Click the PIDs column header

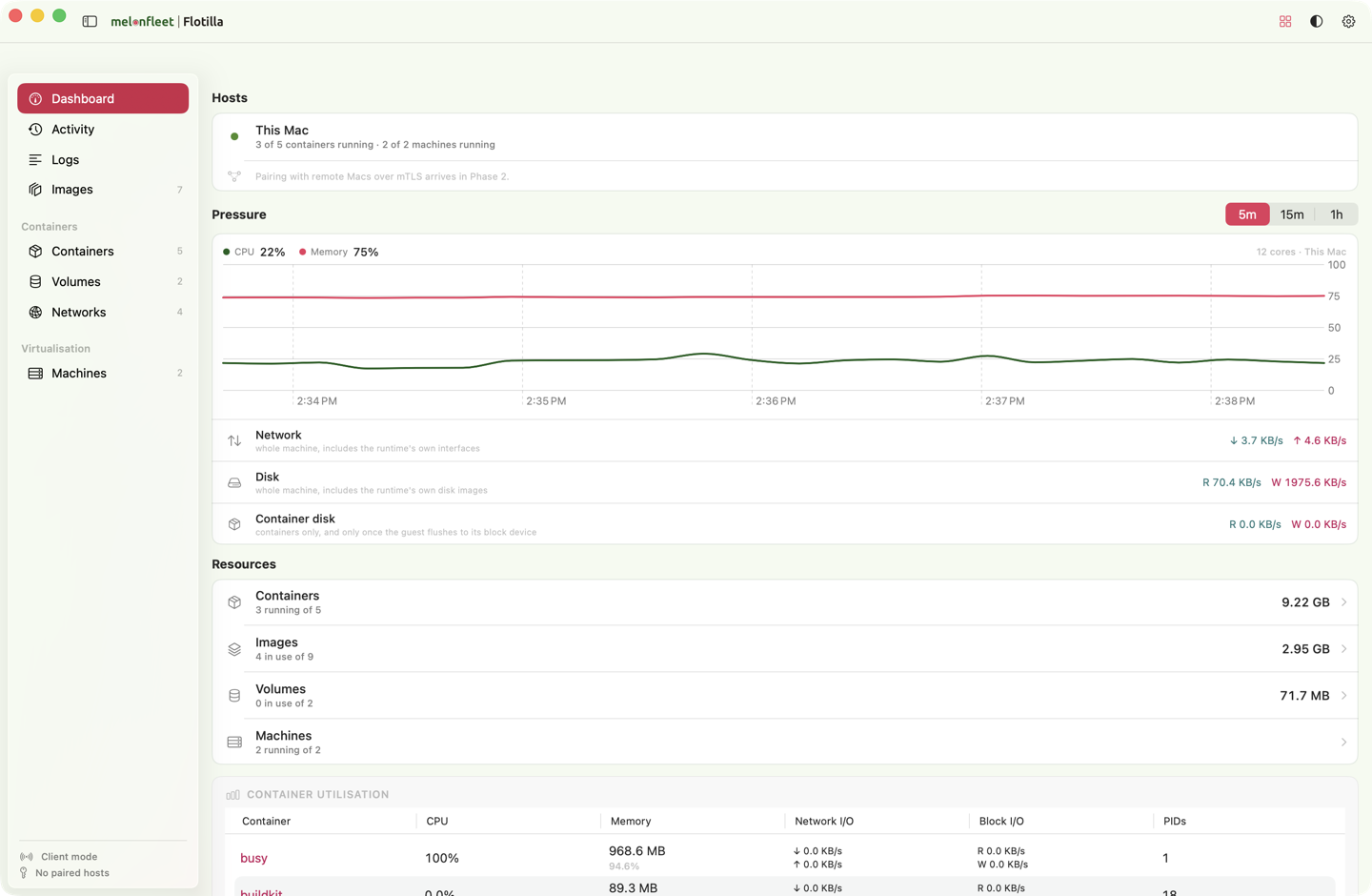point(1175,821)
